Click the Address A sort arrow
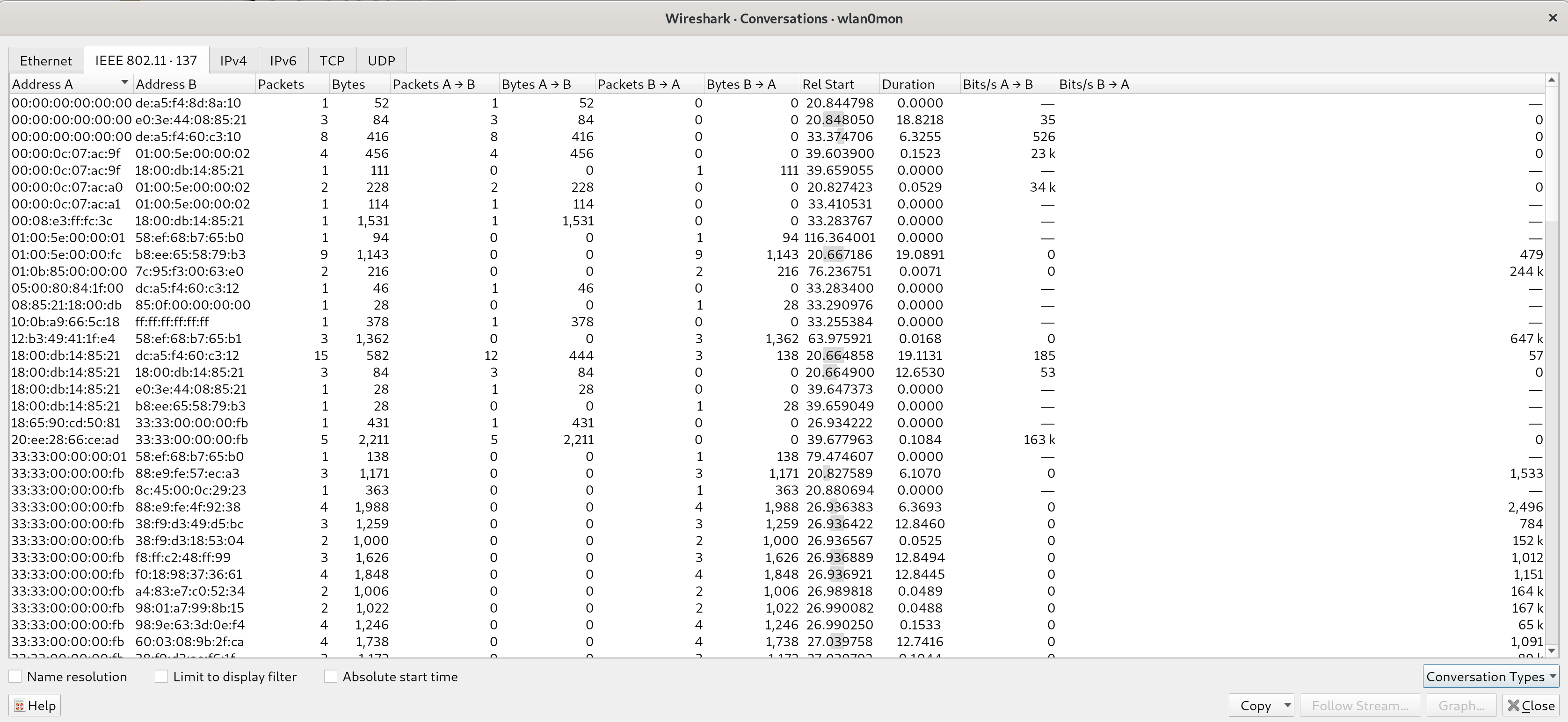 coord(125,82)
